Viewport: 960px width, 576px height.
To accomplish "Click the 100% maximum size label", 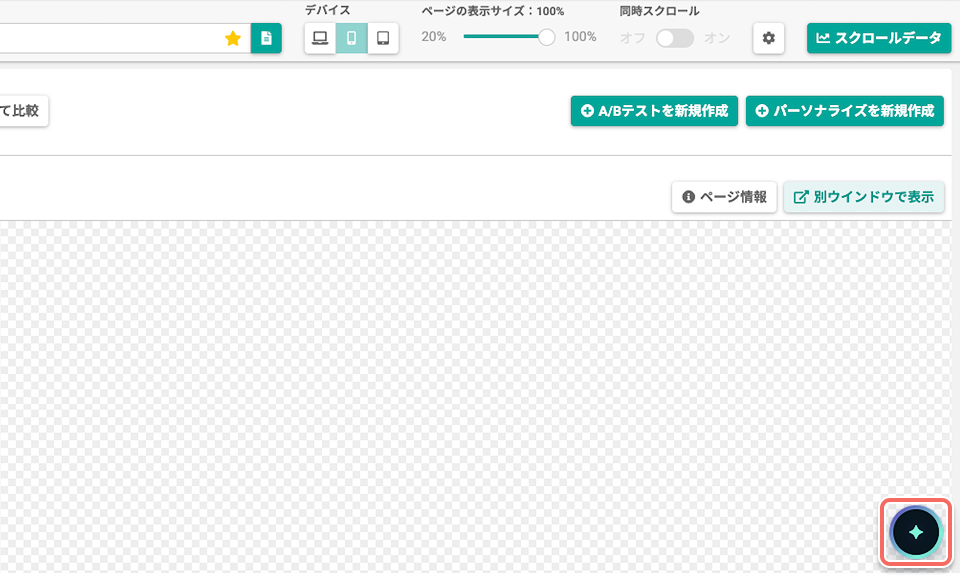I will [580, 37].
